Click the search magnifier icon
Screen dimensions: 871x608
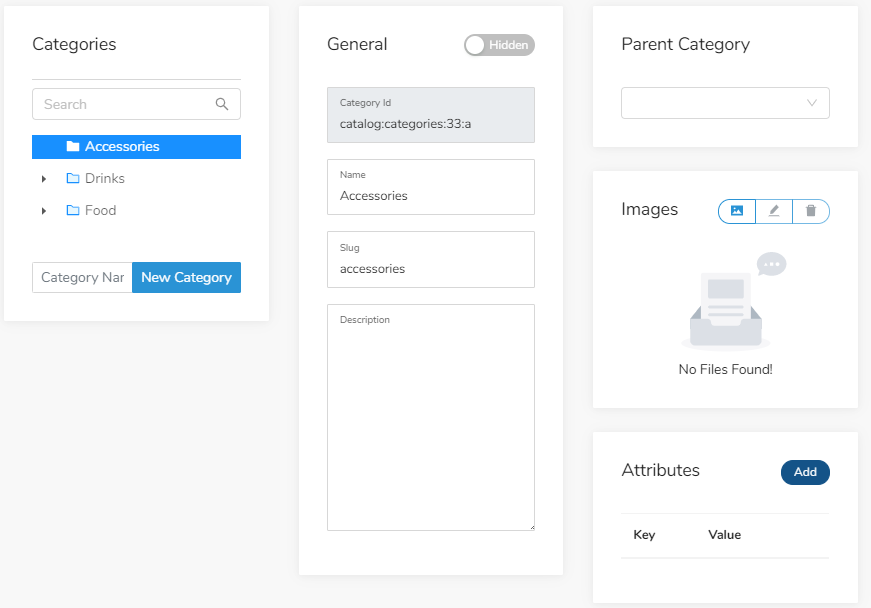click(222, 104)
